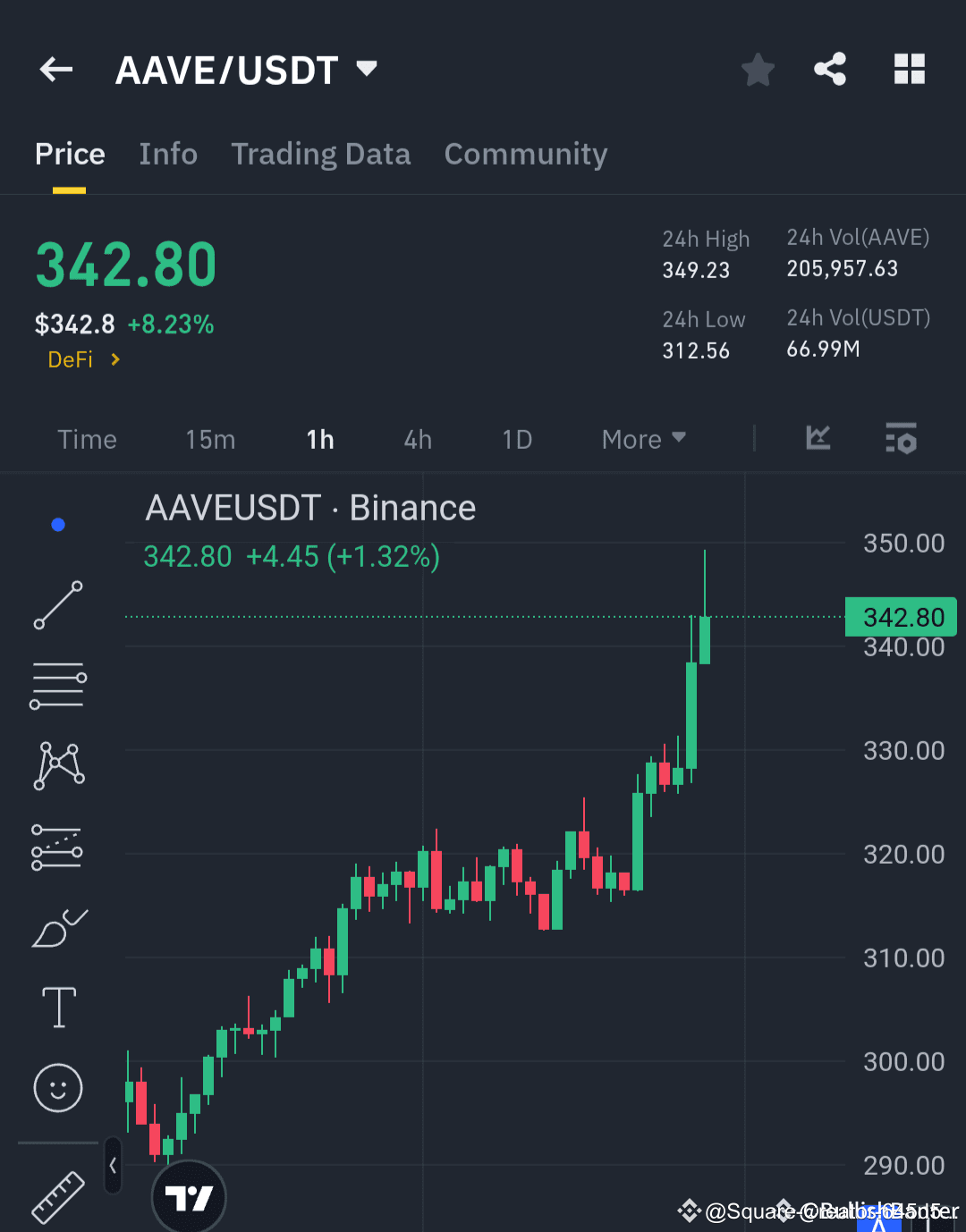Select the measure ruler tool
Viewport: 966px width, 1232px height.
57,1196
